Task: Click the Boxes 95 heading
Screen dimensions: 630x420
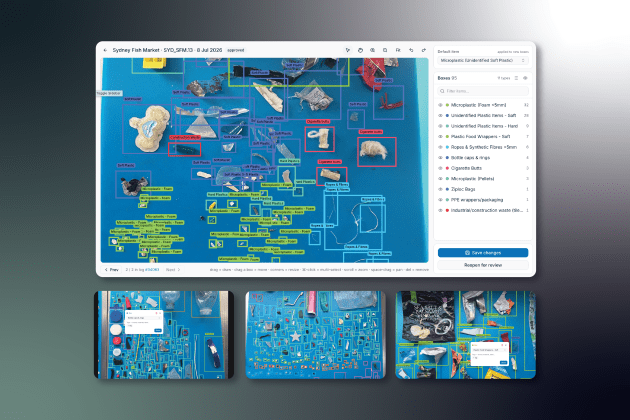Action: pyautogui.click(x=447, y=78)
